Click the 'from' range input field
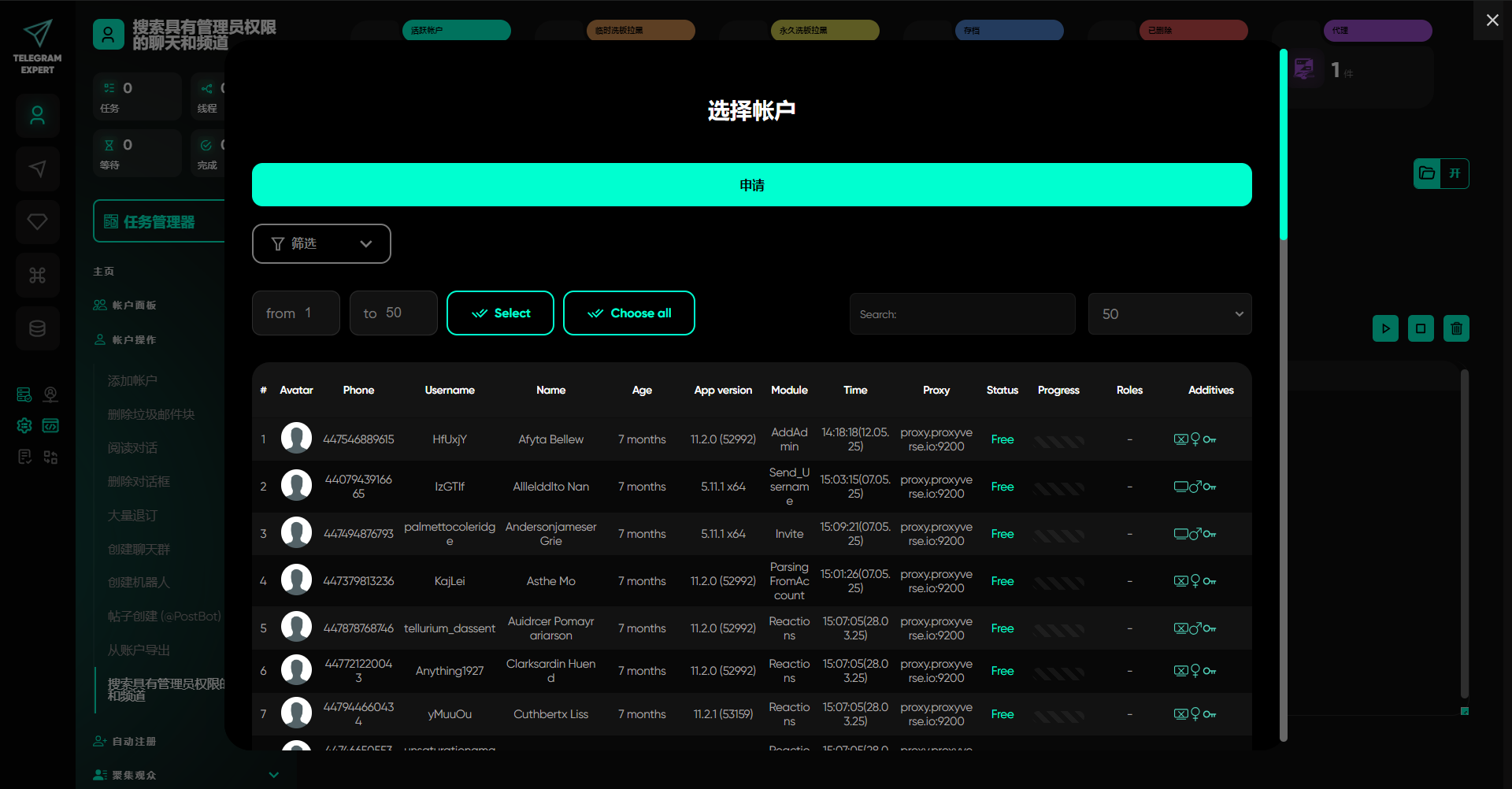1512x789 pixels. pyautogui.click(x=295, y=313)
